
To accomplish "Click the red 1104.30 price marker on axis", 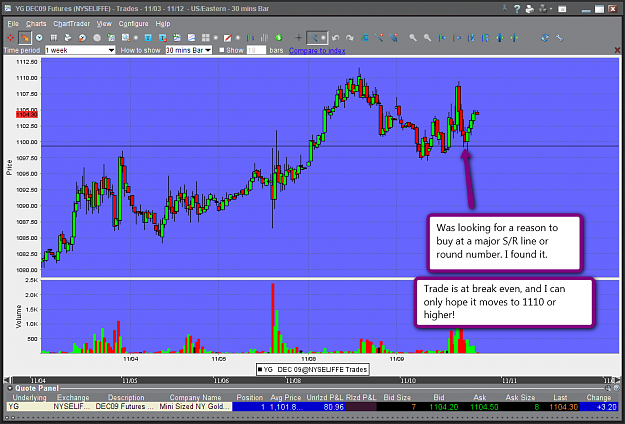I will tap(27, 114).
